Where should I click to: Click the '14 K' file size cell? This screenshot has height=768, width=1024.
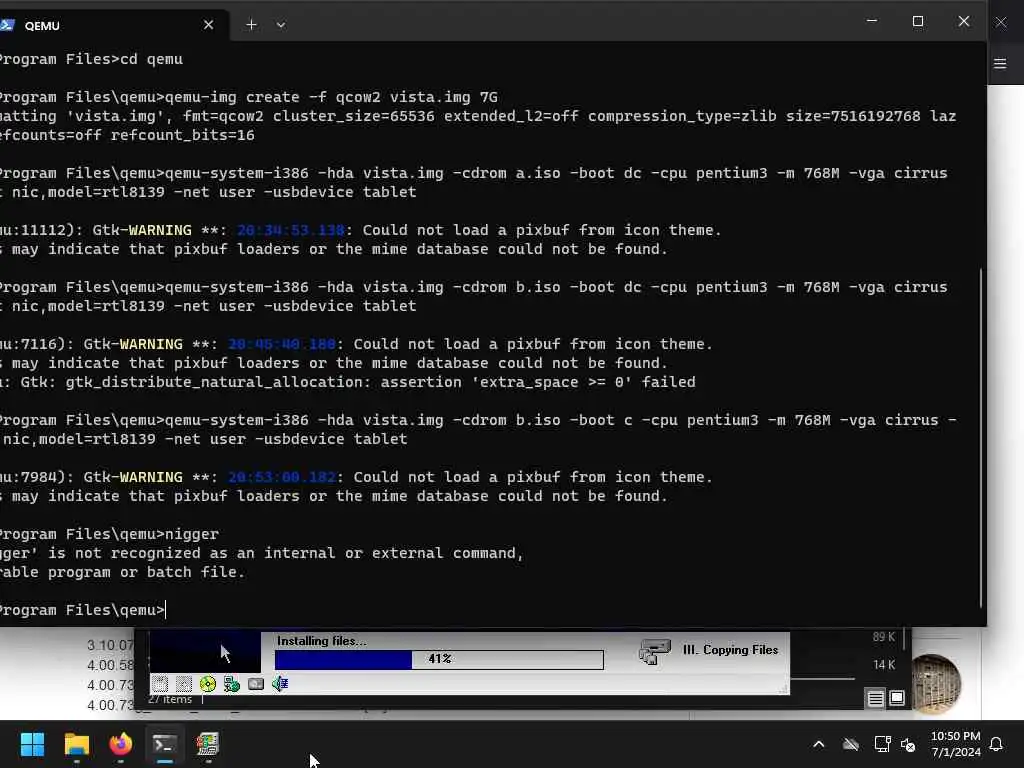coord(884,665)
